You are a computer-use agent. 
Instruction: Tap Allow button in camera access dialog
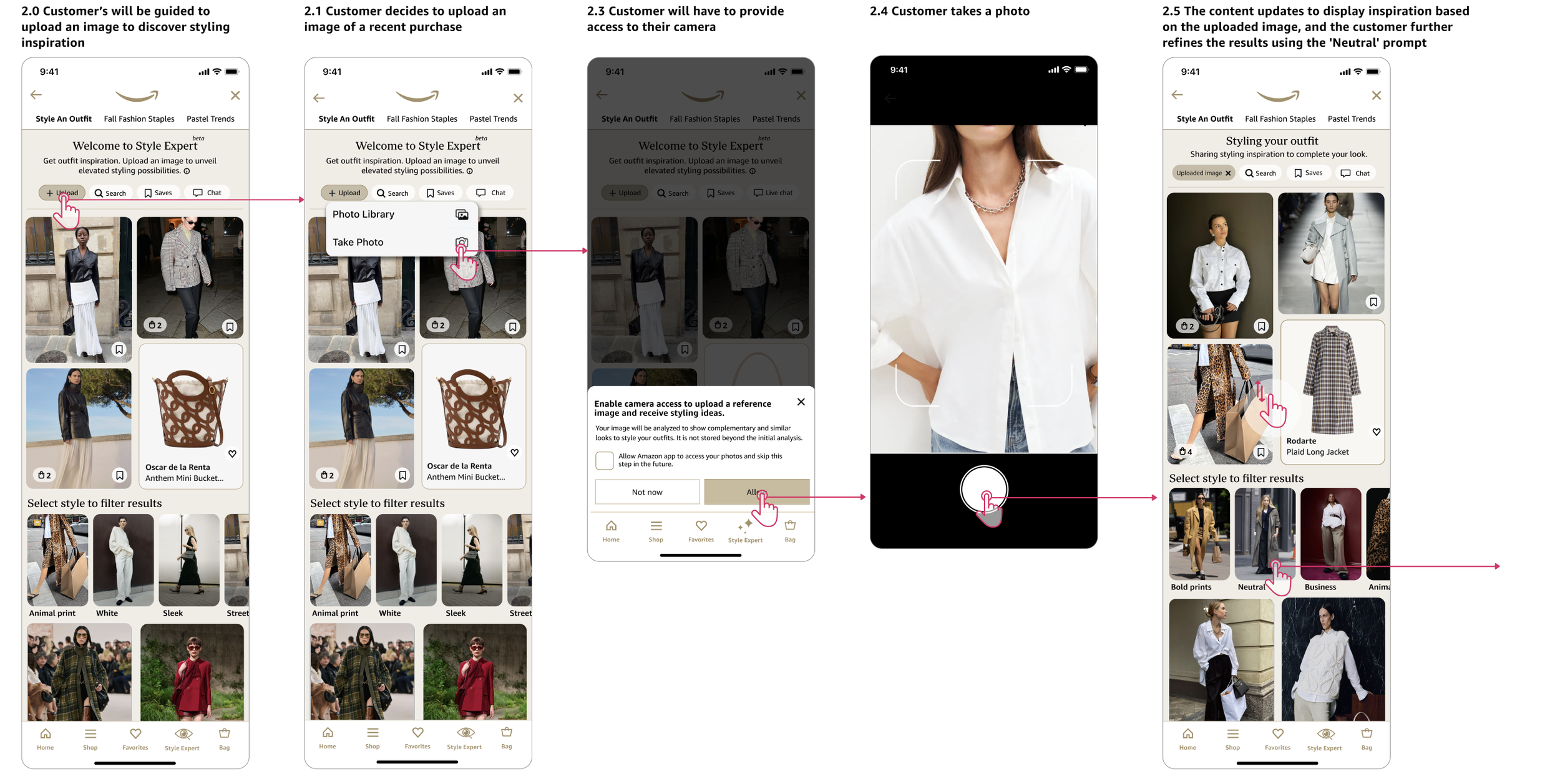[x=756, y=492]
